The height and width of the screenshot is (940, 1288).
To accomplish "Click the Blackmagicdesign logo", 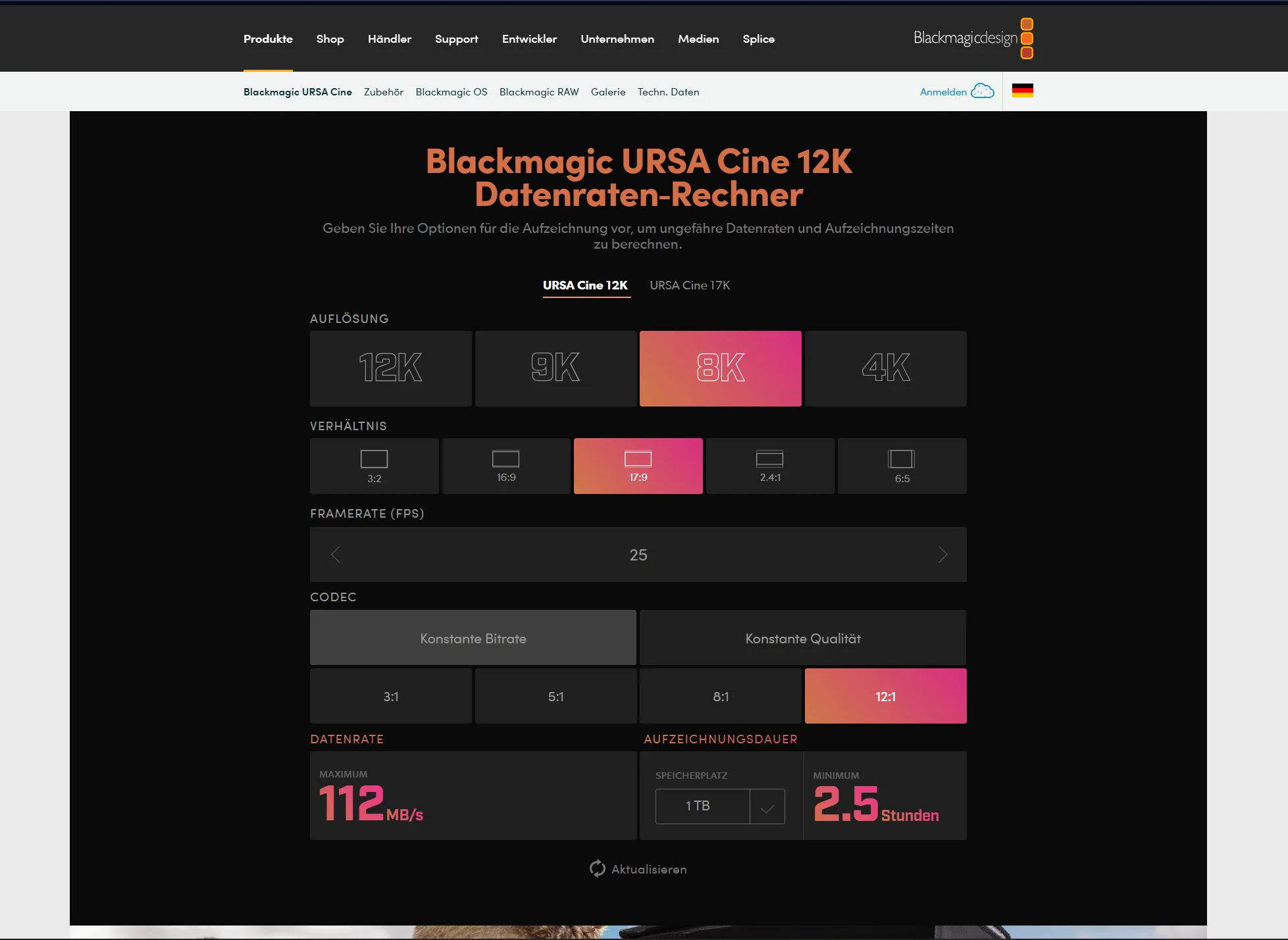I will click(x=972, y=38).
